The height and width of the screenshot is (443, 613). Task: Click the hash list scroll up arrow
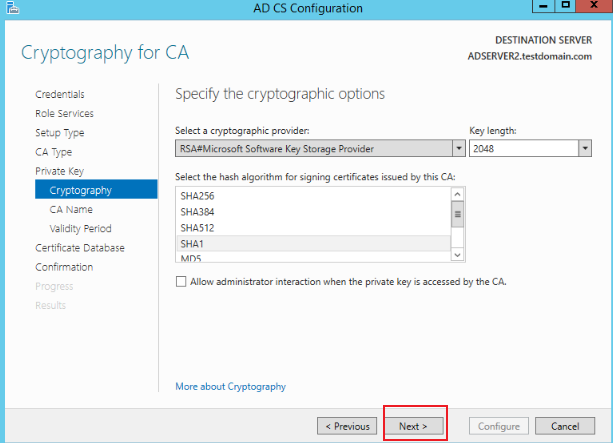pyautogui.click(x=457, y=194)
